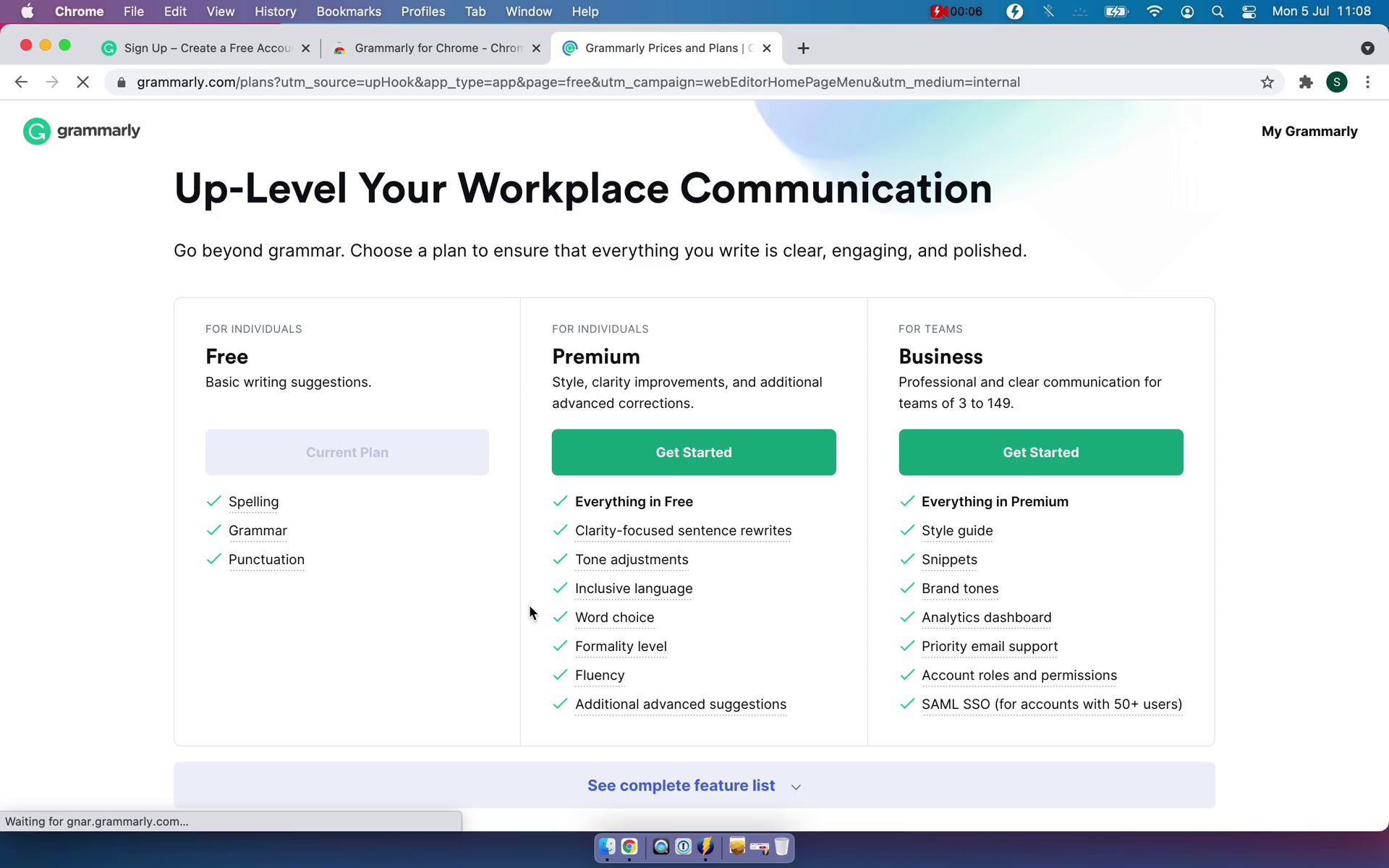The image size is (1389, 868).
Task: Close the Sign Up tab
Action: (305, 48)
